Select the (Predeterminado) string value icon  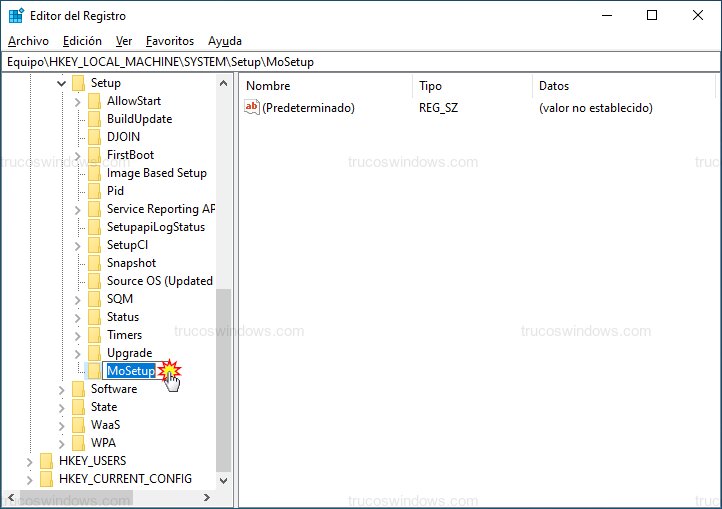252,108
